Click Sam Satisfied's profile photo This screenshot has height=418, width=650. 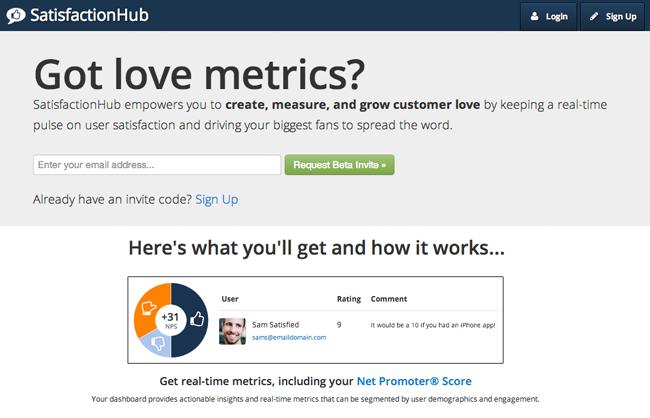pos(232,331)
